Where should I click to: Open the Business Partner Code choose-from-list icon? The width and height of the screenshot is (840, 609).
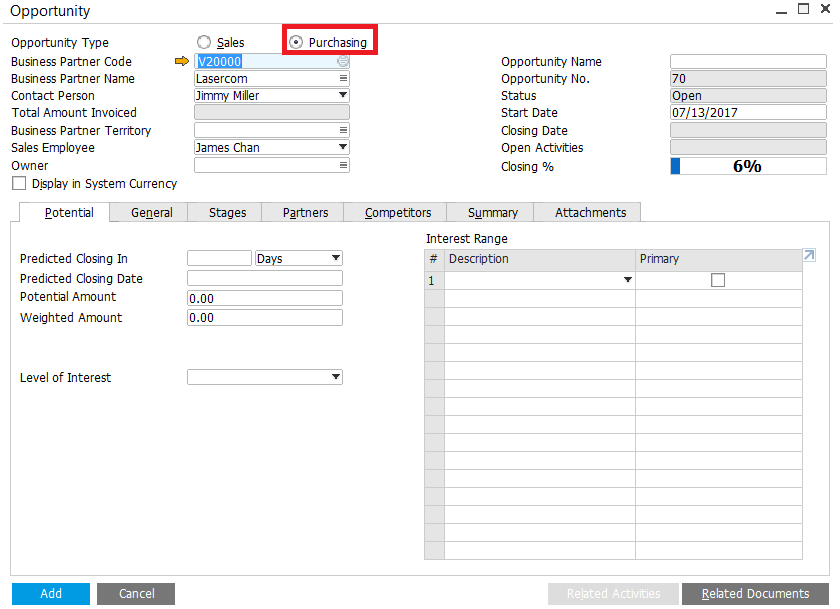343,62
